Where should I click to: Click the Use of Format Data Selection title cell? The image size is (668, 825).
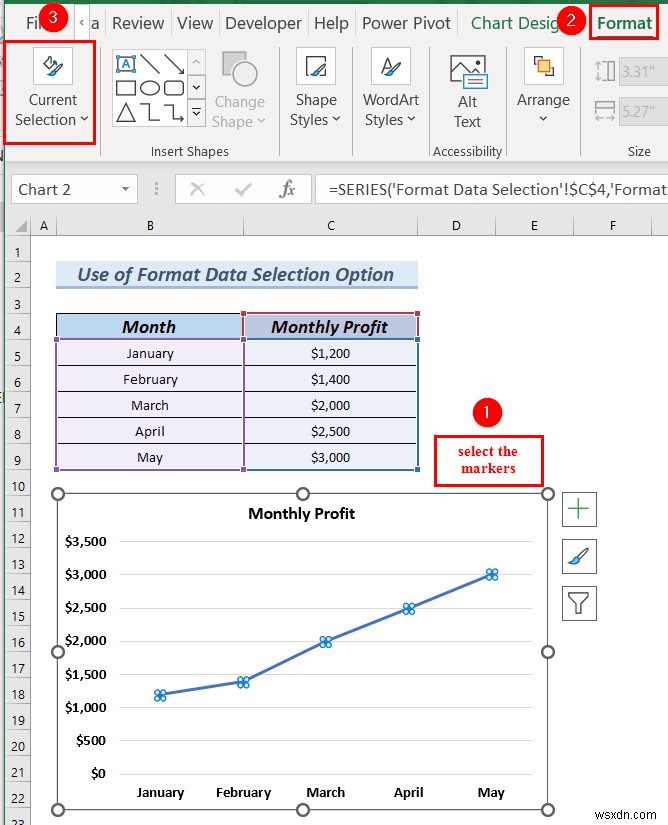click(x=236, y=275)
